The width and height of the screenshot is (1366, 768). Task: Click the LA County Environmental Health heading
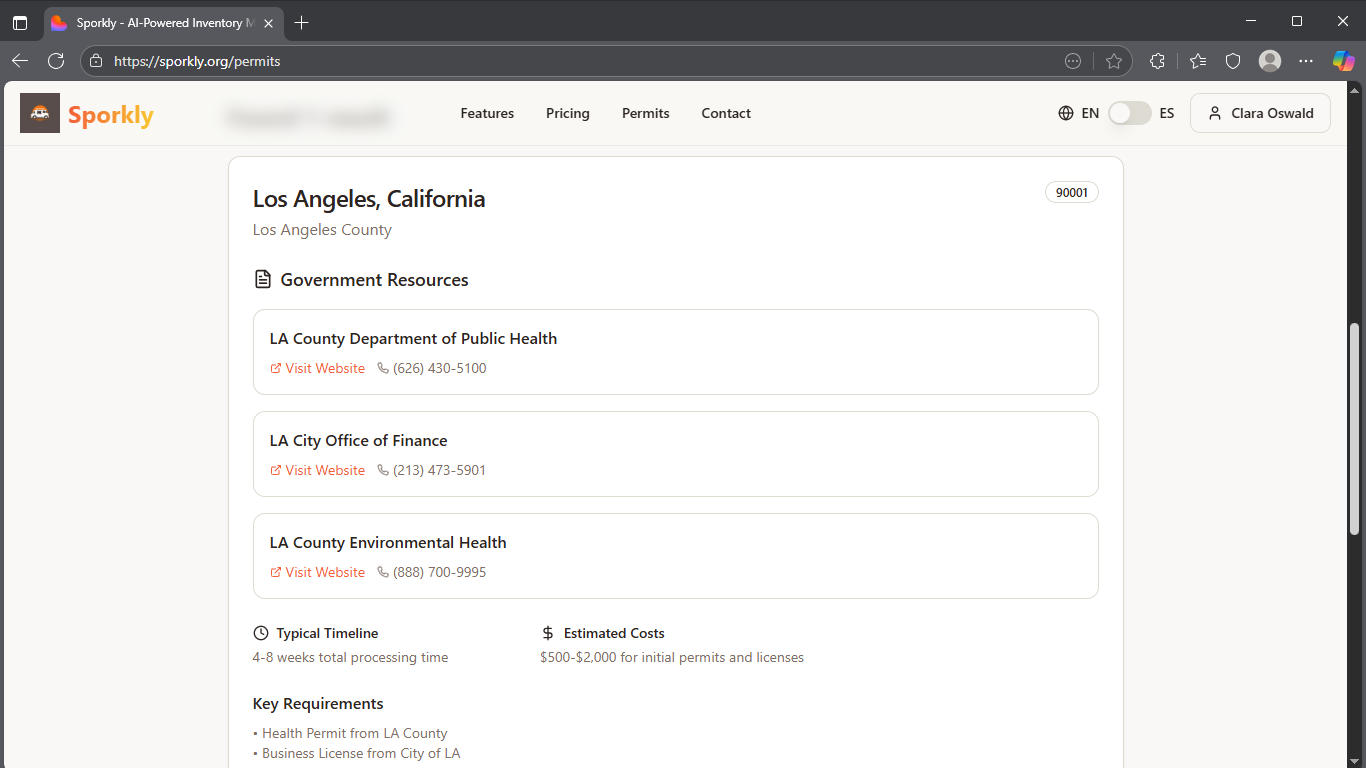point(388,542)
